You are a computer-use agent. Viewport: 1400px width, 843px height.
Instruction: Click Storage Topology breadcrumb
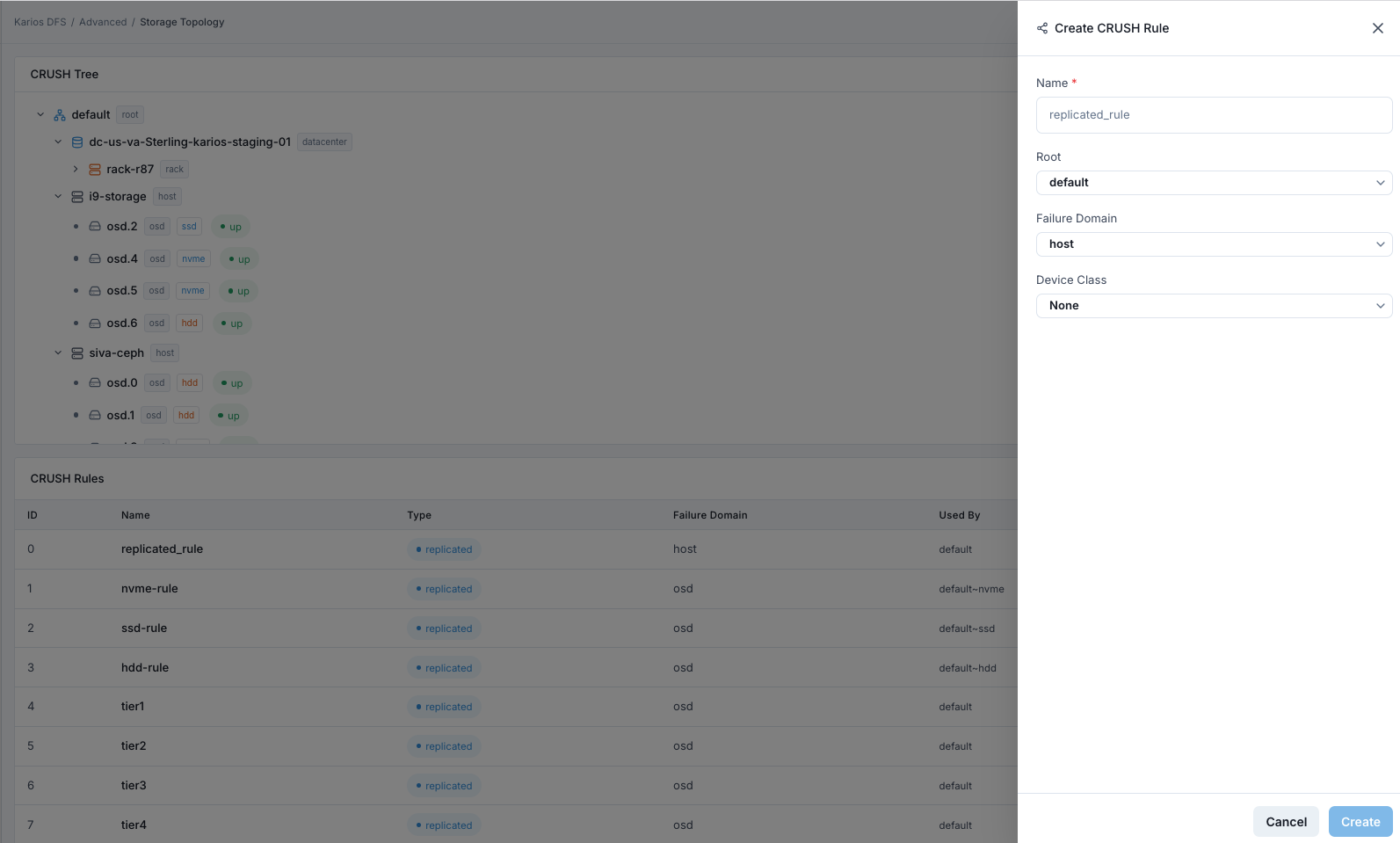pos(182,22)
